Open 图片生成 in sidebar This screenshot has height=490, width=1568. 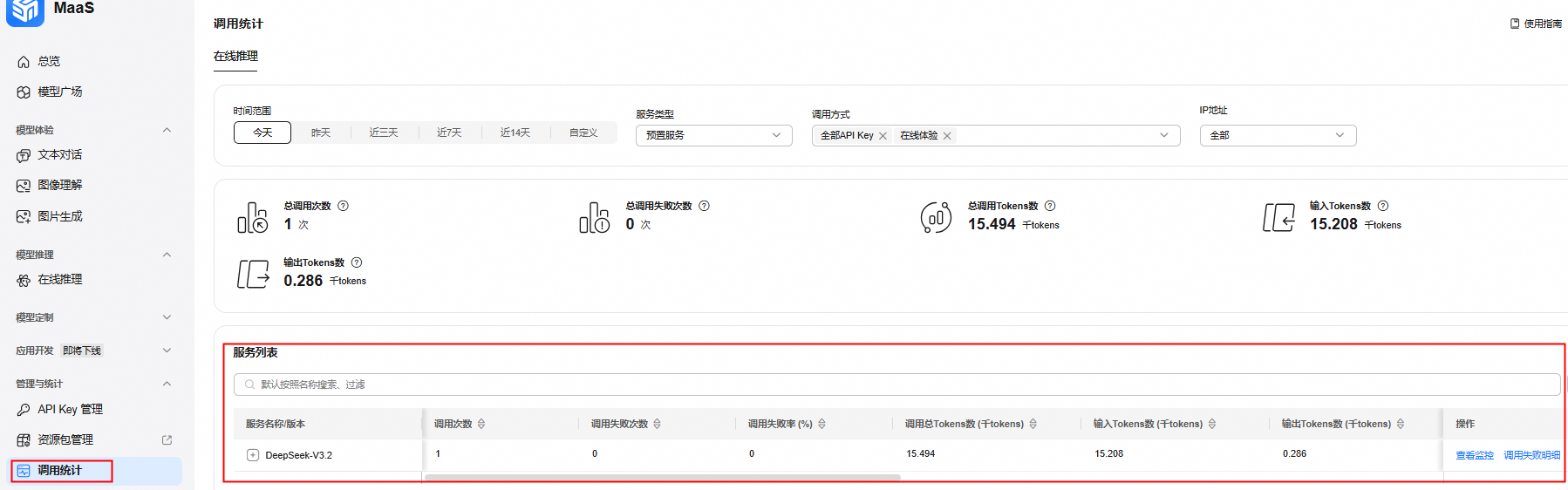click(60, 216)
